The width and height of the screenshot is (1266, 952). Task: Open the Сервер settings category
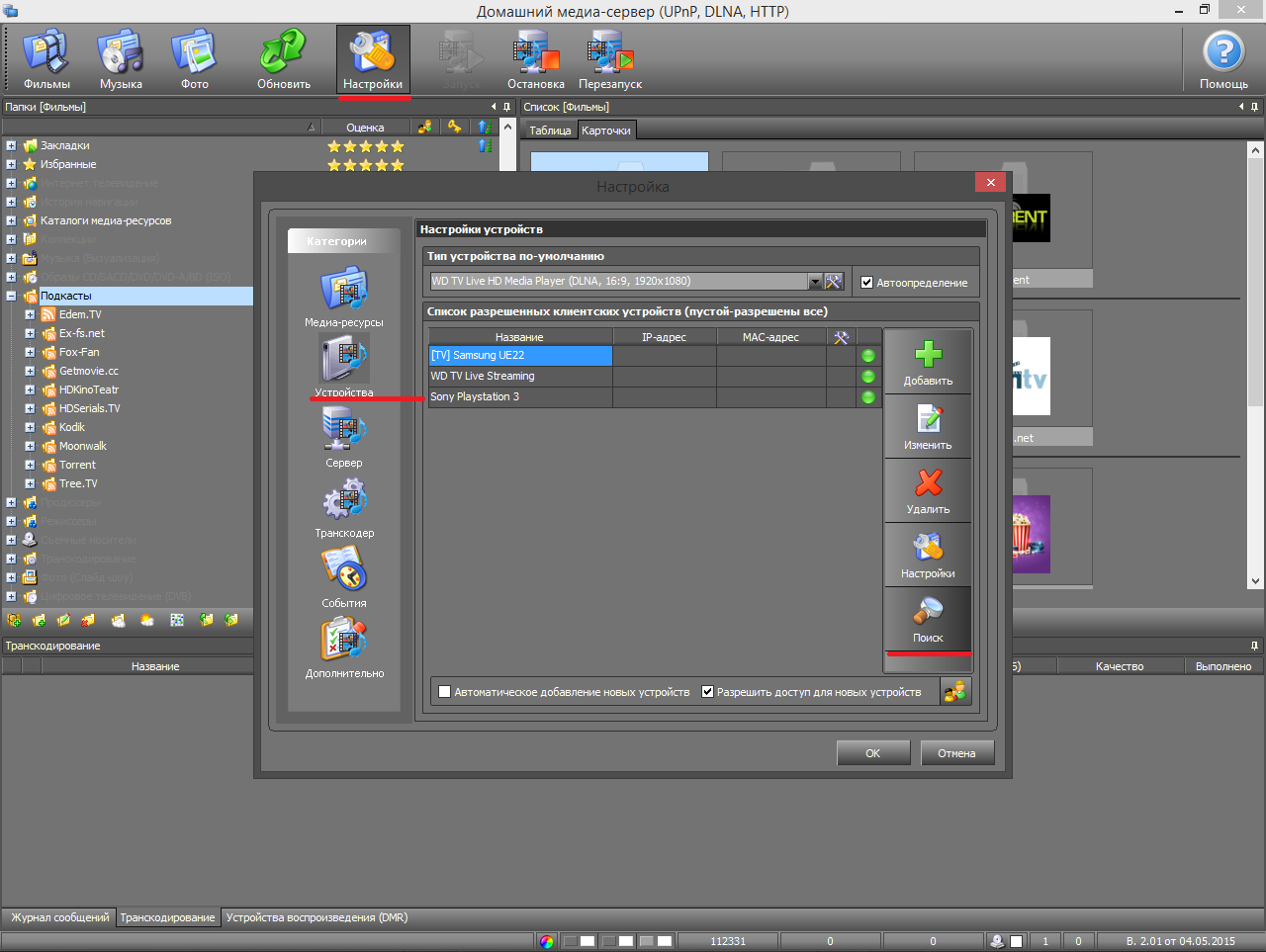(344, 431)
